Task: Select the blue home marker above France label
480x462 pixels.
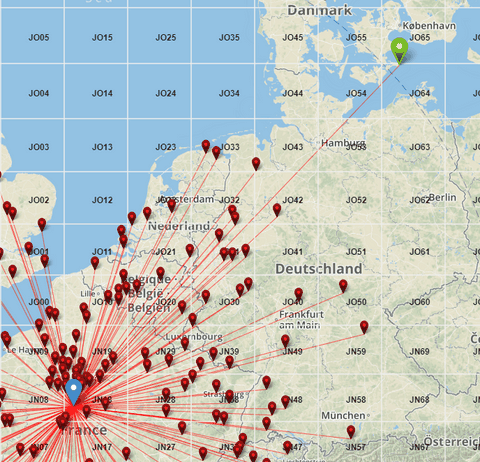Action: tap(74, 392)
